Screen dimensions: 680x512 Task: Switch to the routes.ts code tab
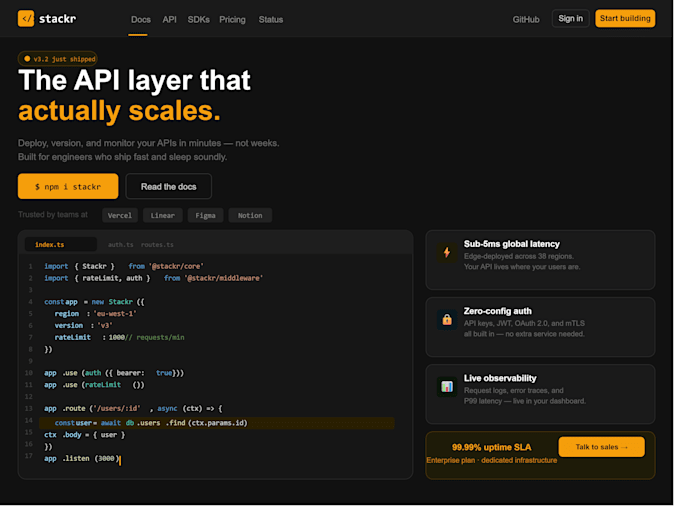pyautogui.click(x=157, y=245)
